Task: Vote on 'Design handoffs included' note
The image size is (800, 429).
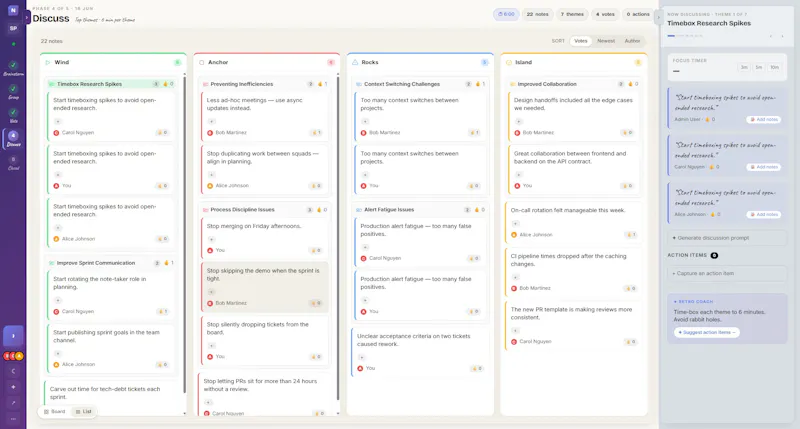Action: point(627,133)
